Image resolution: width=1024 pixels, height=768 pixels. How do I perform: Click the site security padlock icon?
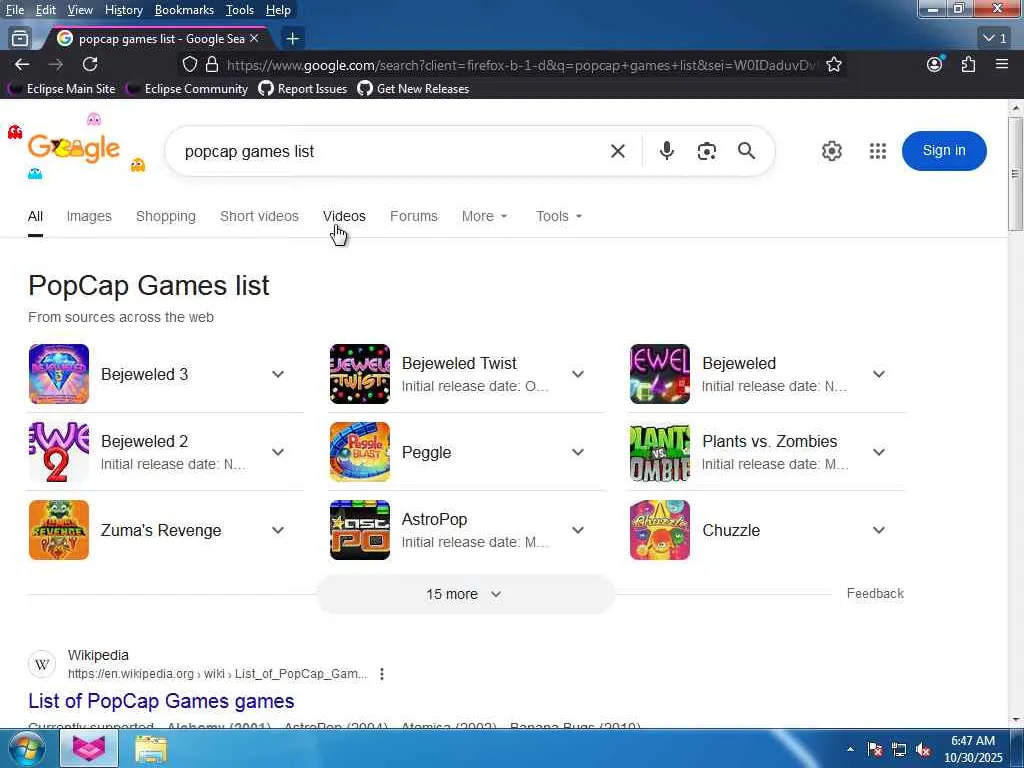click(x=212, y=64)
